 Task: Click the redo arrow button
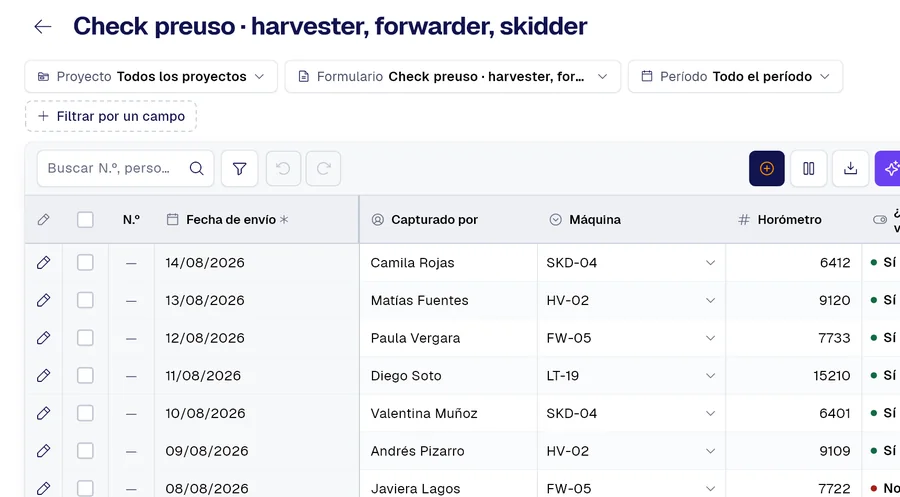(x=323, y=168)
